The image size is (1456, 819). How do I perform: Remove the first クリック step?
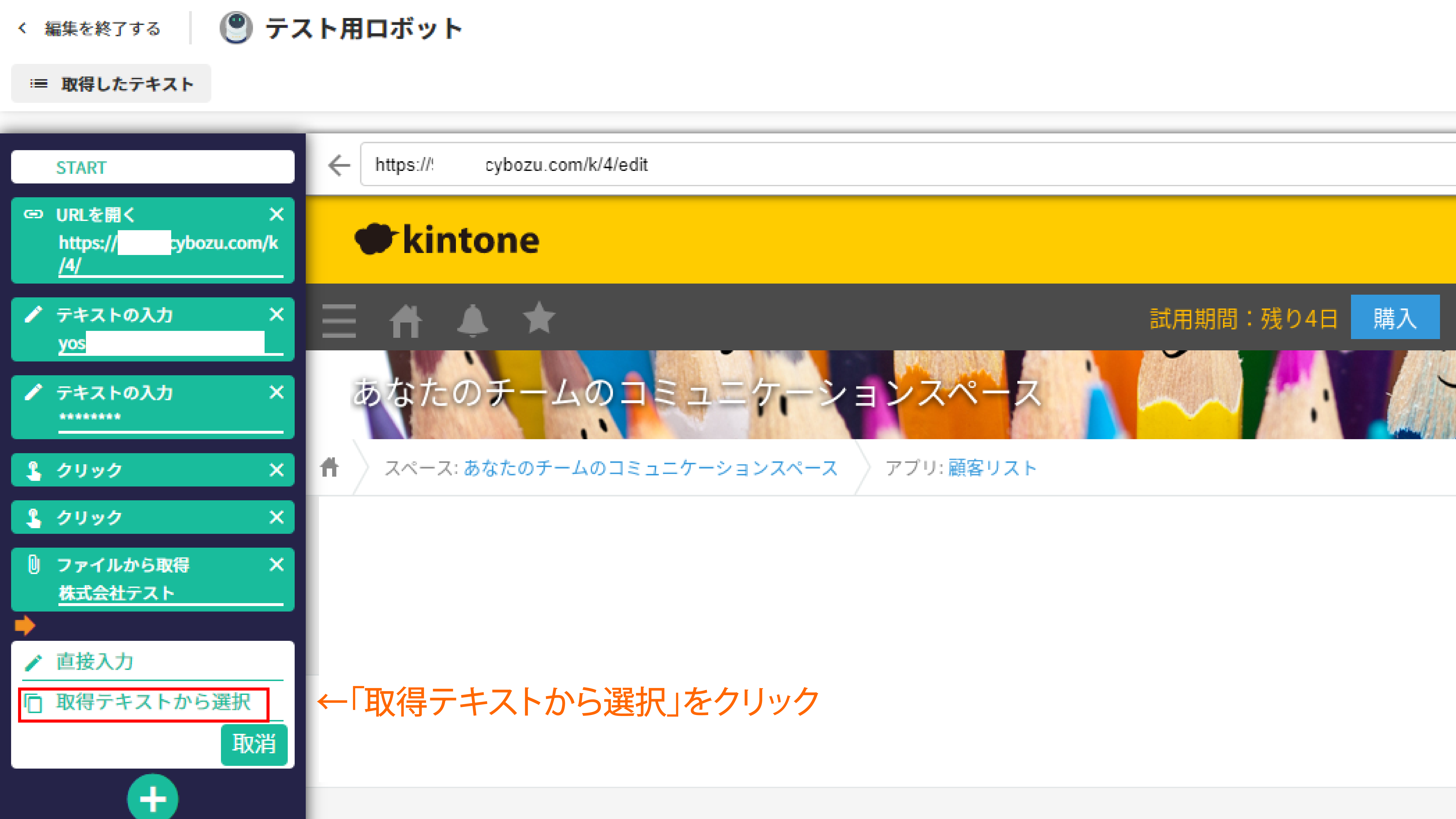pyautogui.click(x=276, y=470)
